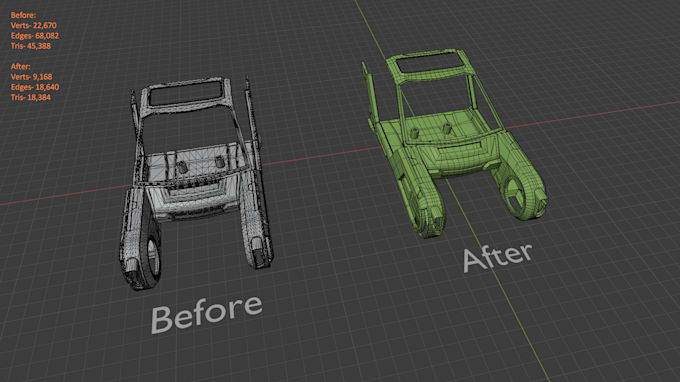Click the 'Before' 3D text label
This screenshot has height=382, width=680.
coord(206,314)
